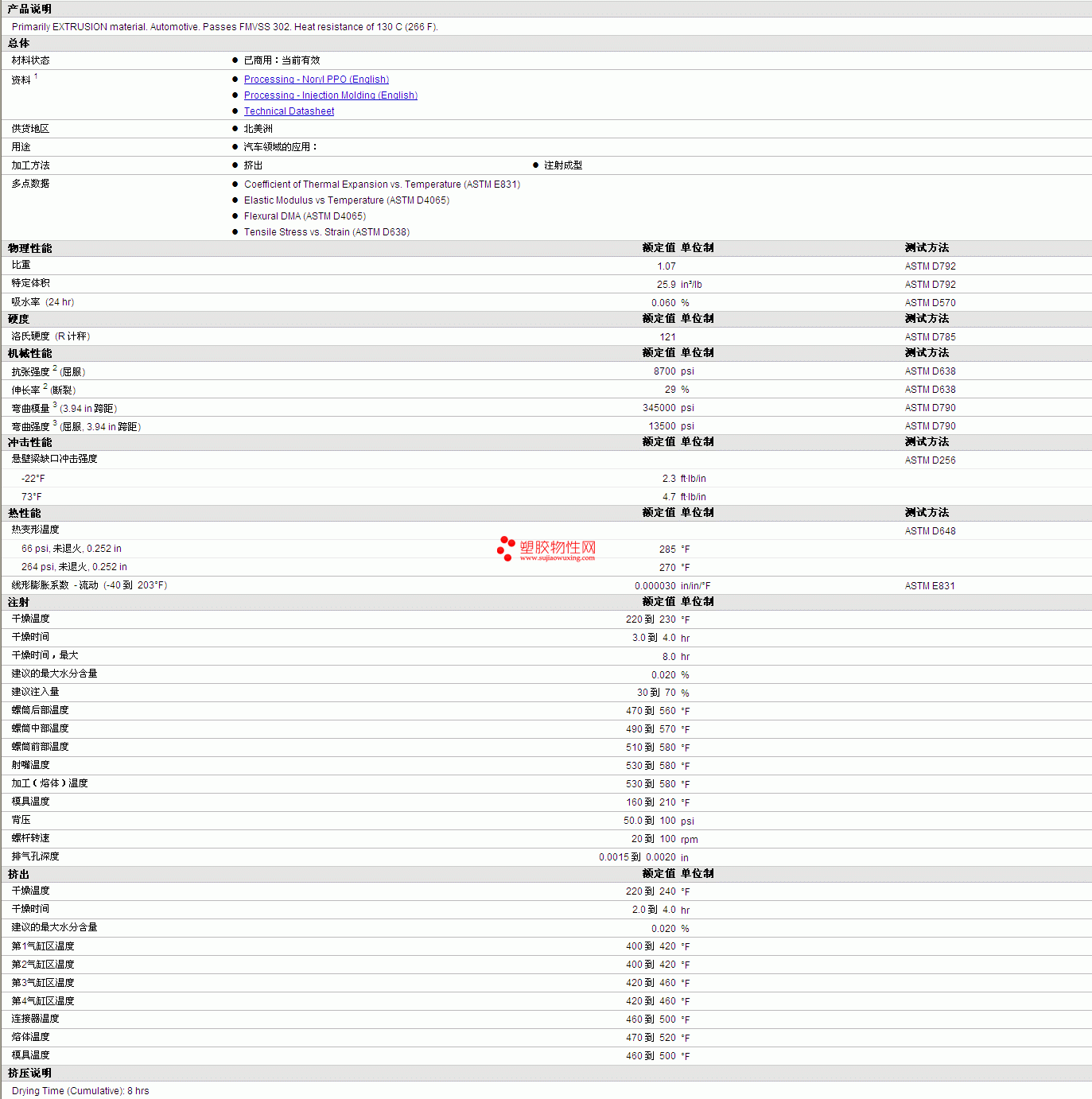The image size is (1092, 1099).
Task: Click the 材料状态 row label
Action: [31, 60]
